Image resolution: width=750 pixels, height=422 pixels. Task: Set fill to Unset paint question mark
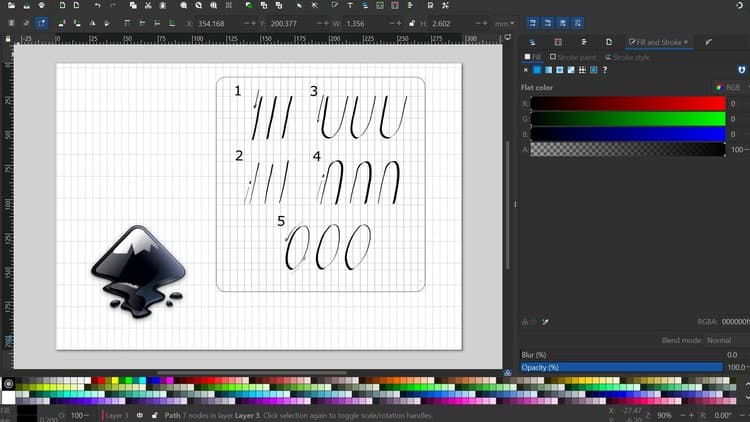click(605, 70)
